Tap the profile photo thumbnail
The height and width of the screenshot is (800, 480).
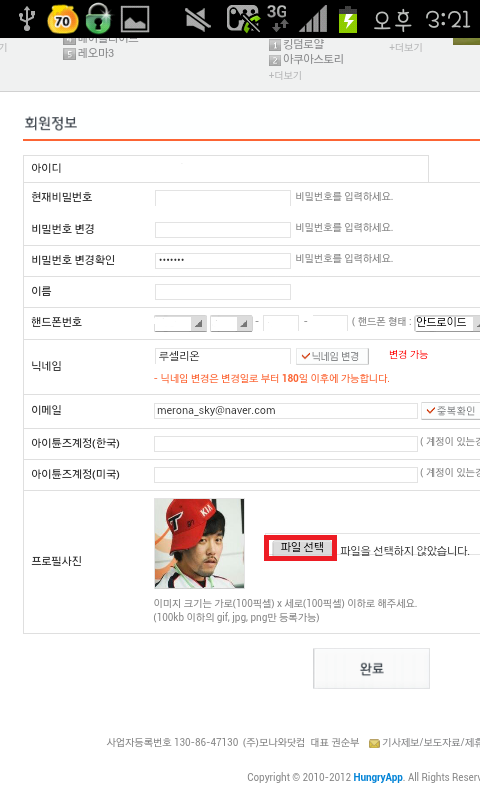199,543
